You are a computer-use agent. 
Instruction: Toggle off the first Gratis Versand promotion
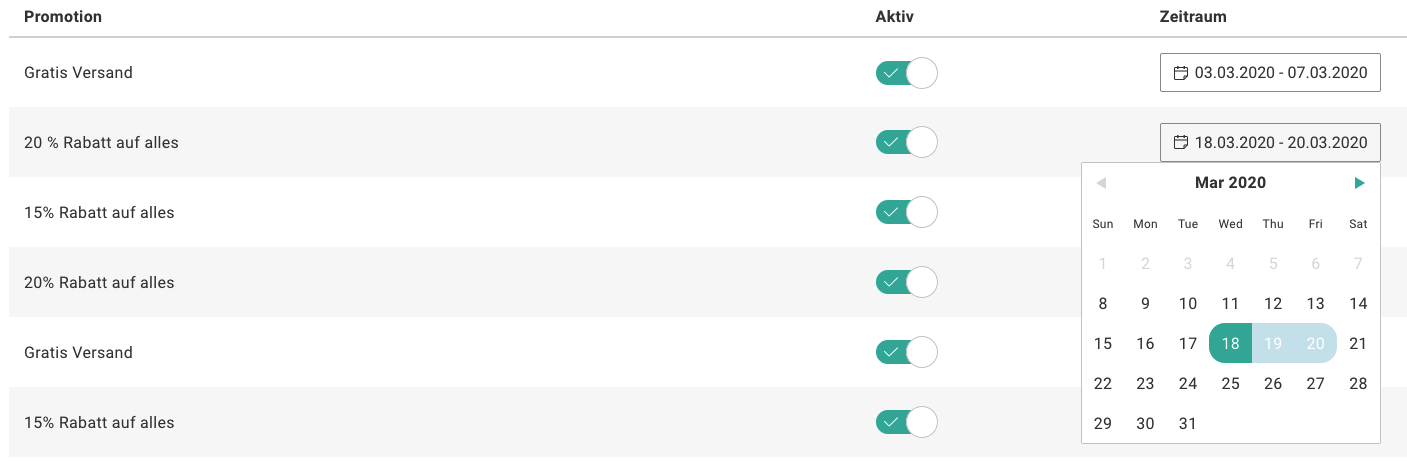(x=906, y=73)
